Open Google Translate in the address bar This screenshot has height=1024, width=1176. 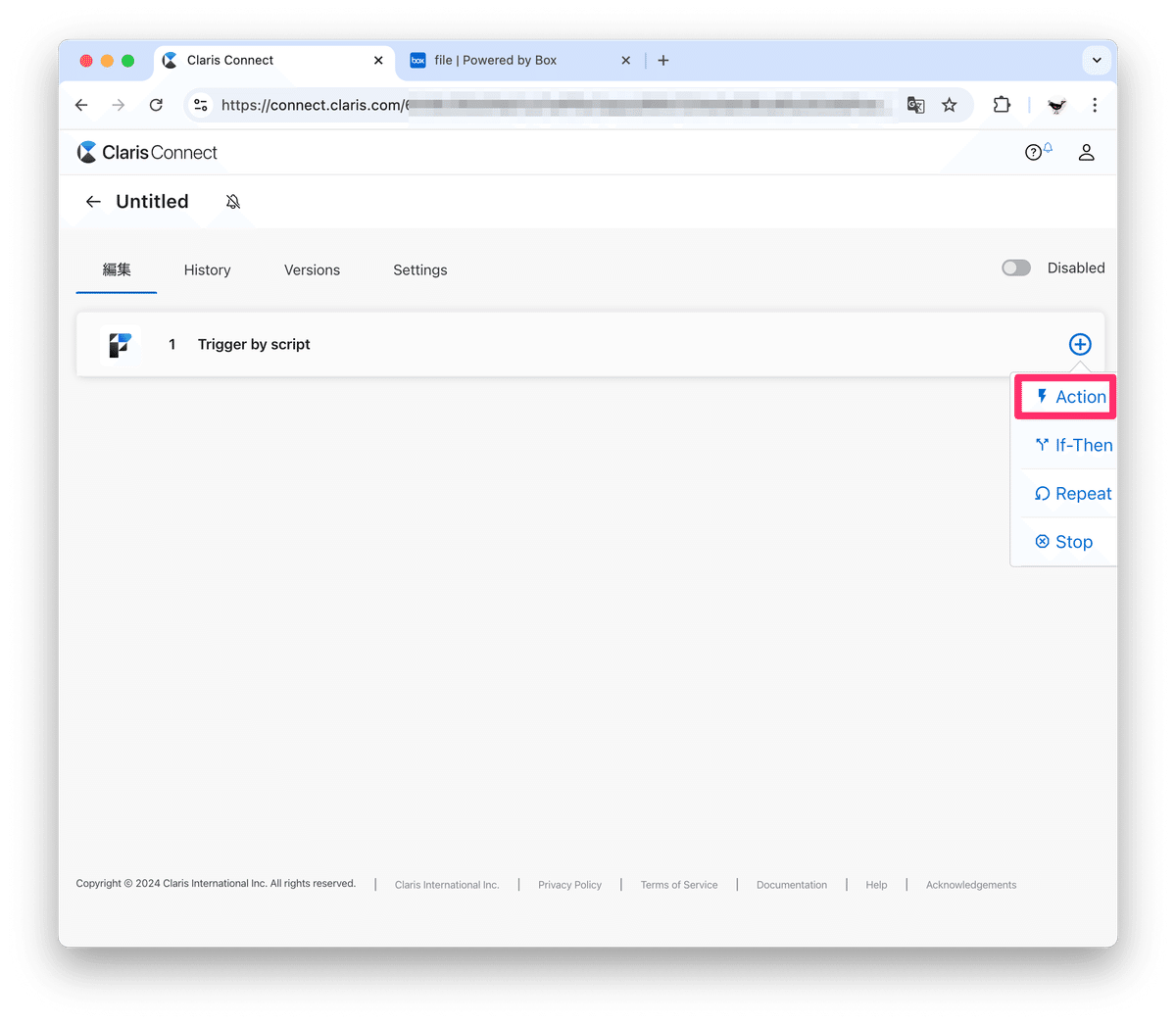914,105
